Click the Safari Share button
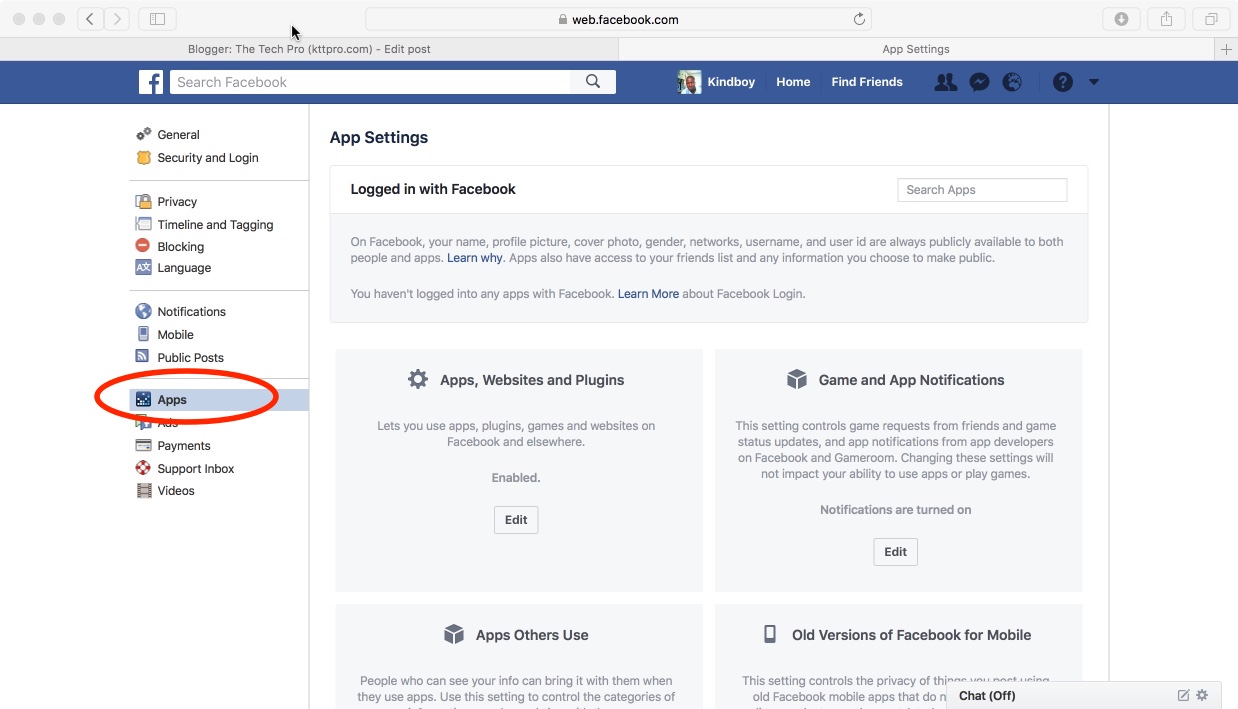Screen dimensions: 1238x709 pos(1166,19)
